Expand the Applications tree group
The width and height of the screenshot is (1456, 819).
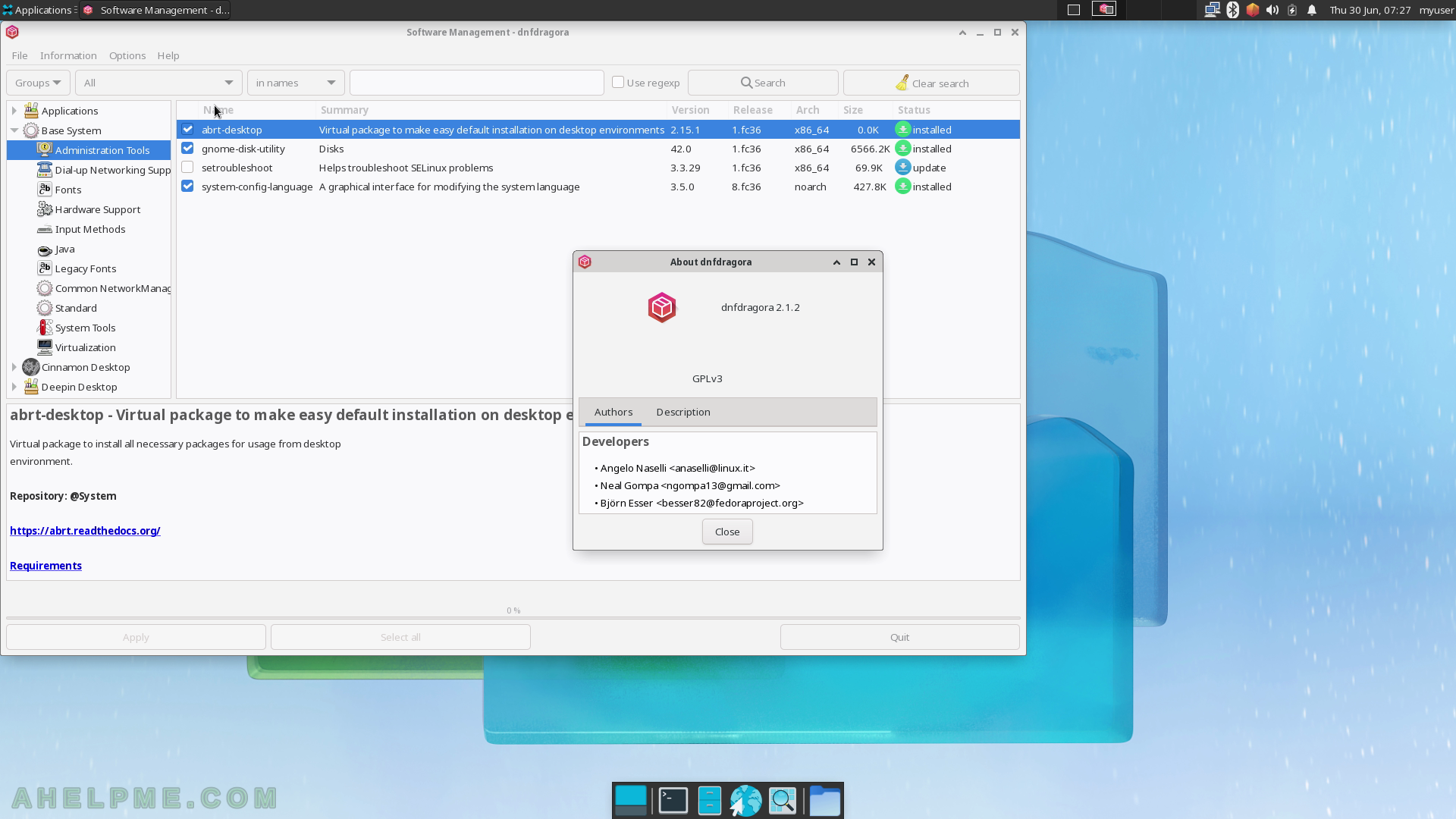point(14,111)
